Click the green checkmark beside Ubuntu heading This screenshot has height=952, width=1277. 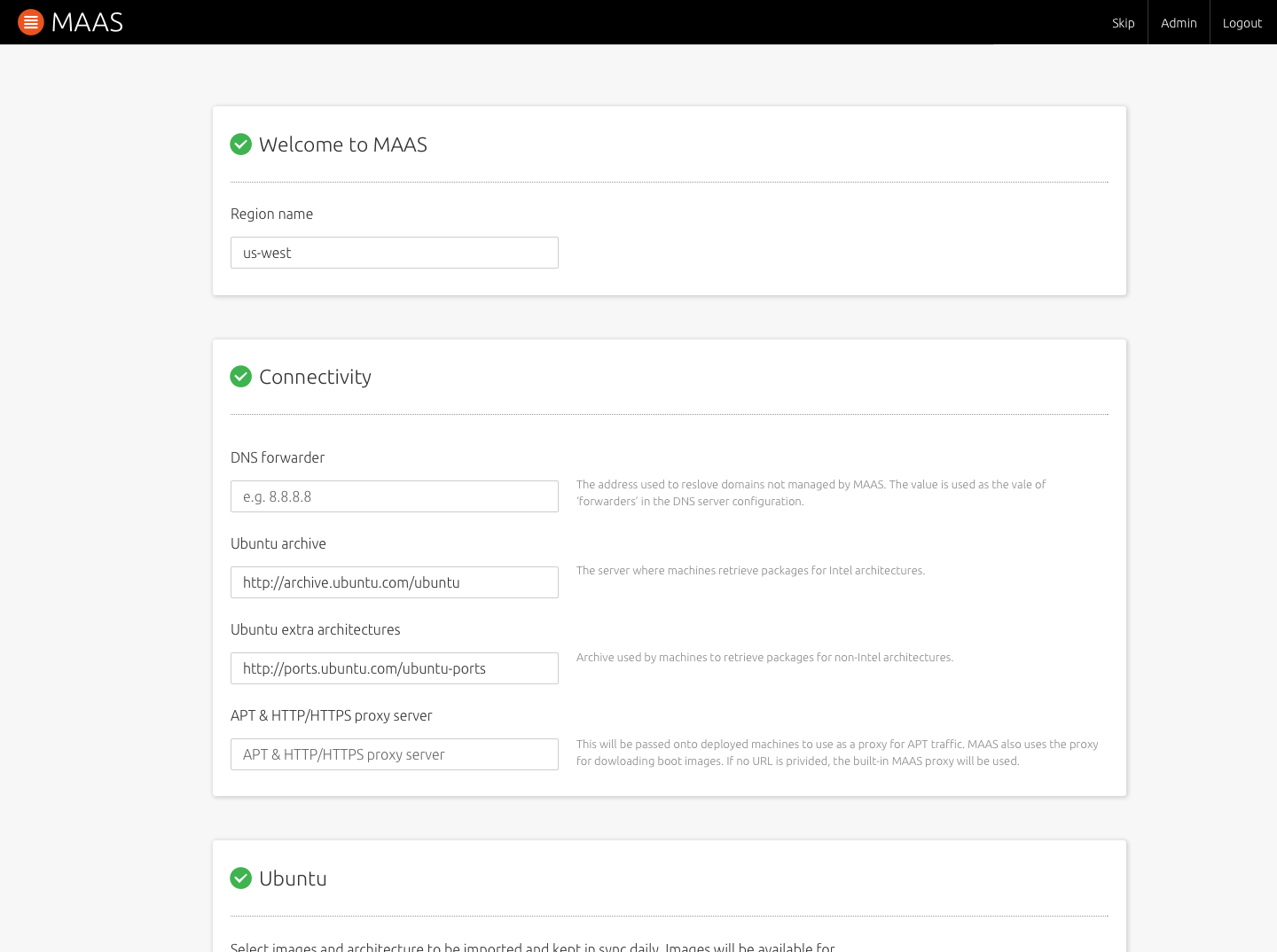241,878
